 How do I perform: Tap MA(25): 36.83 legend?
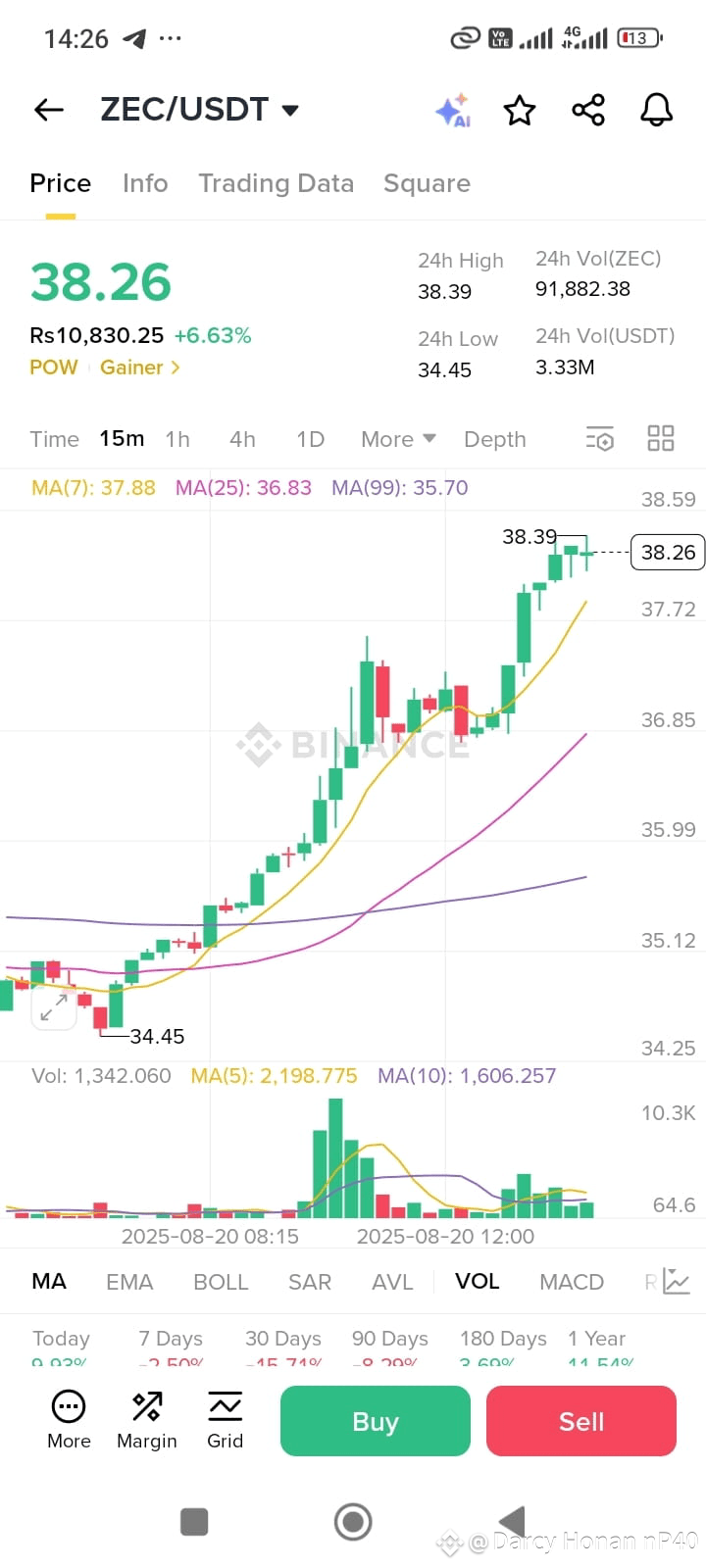(x=243, y=488)
